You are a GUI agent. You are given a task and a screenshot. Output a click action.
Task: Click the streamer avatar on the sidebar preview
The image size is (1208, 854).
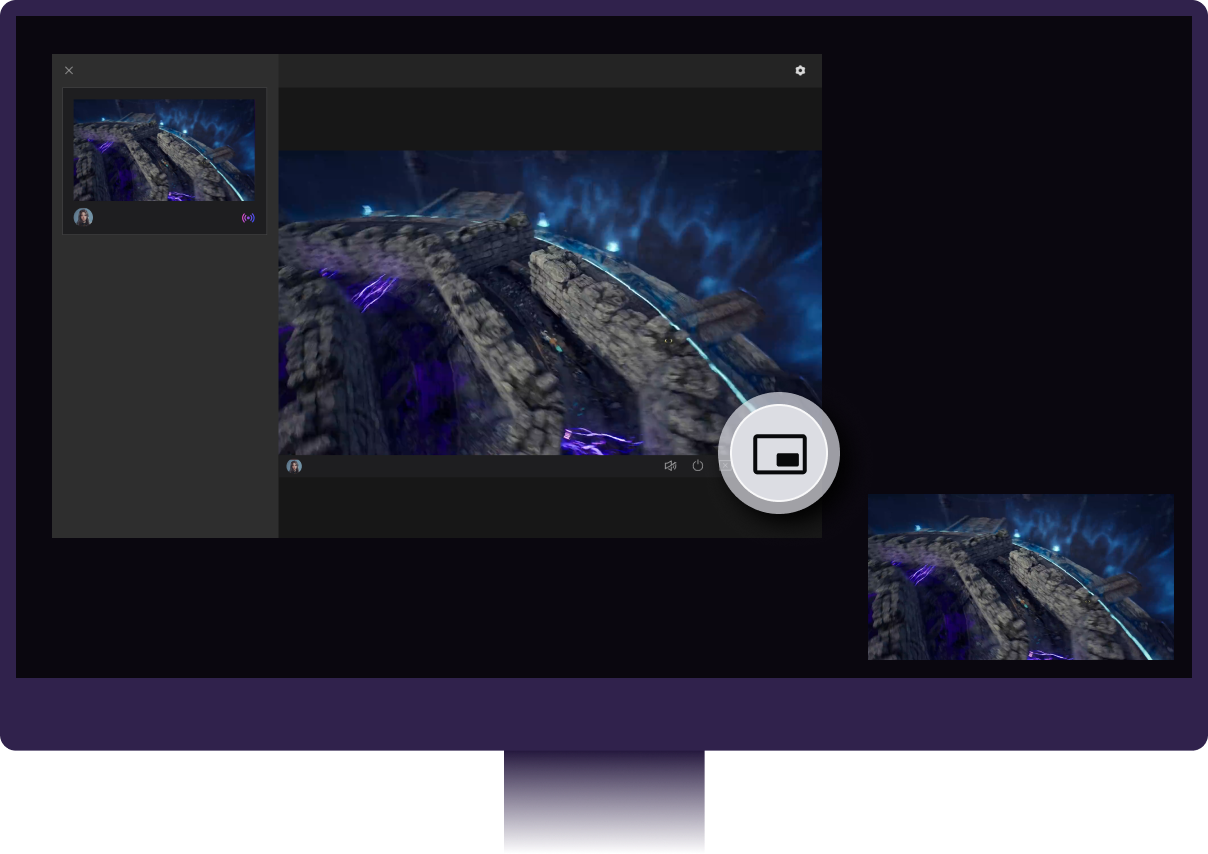(x=84, y=216)
